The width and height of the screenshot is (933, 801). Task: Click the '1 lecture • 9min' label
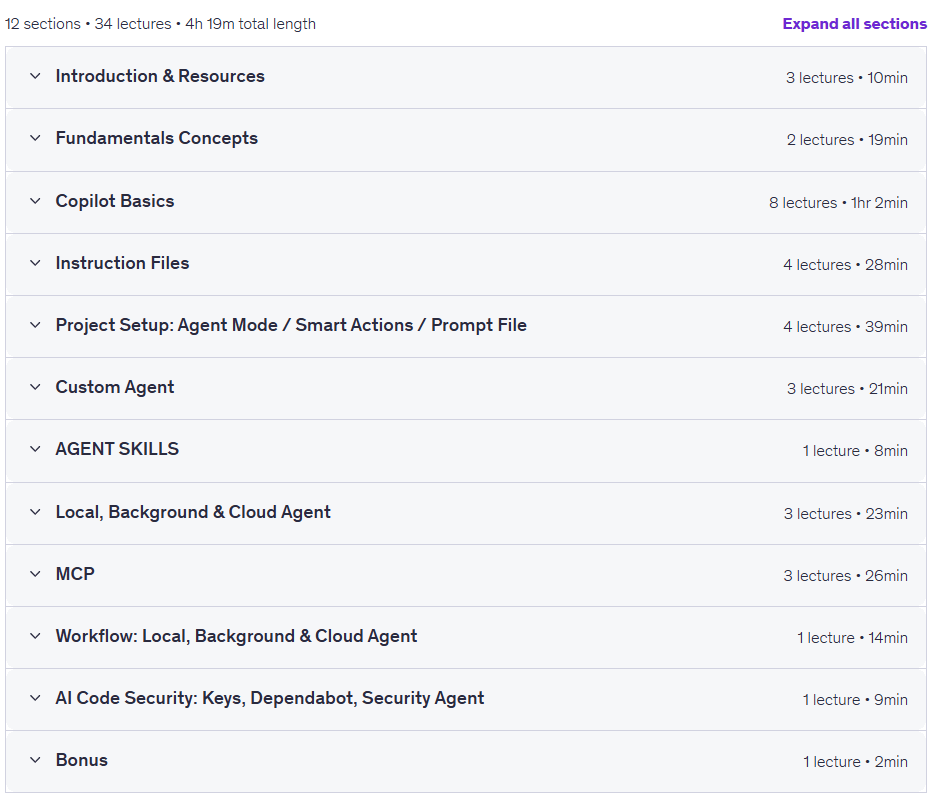click(855, 700)
